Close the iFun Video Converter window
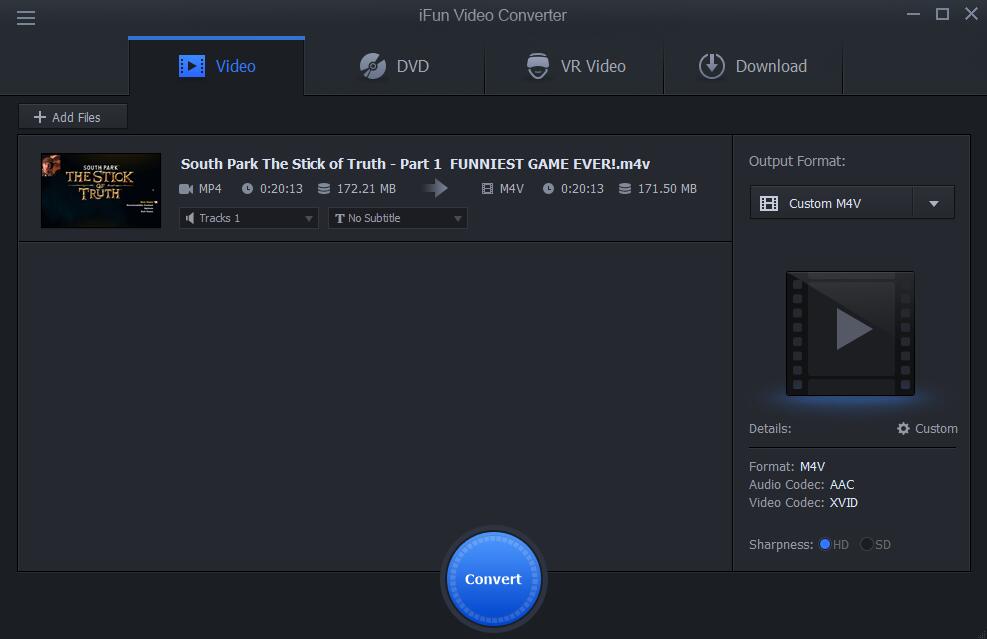The height and width of the screenshot is (639, 987). coord(971,14)
